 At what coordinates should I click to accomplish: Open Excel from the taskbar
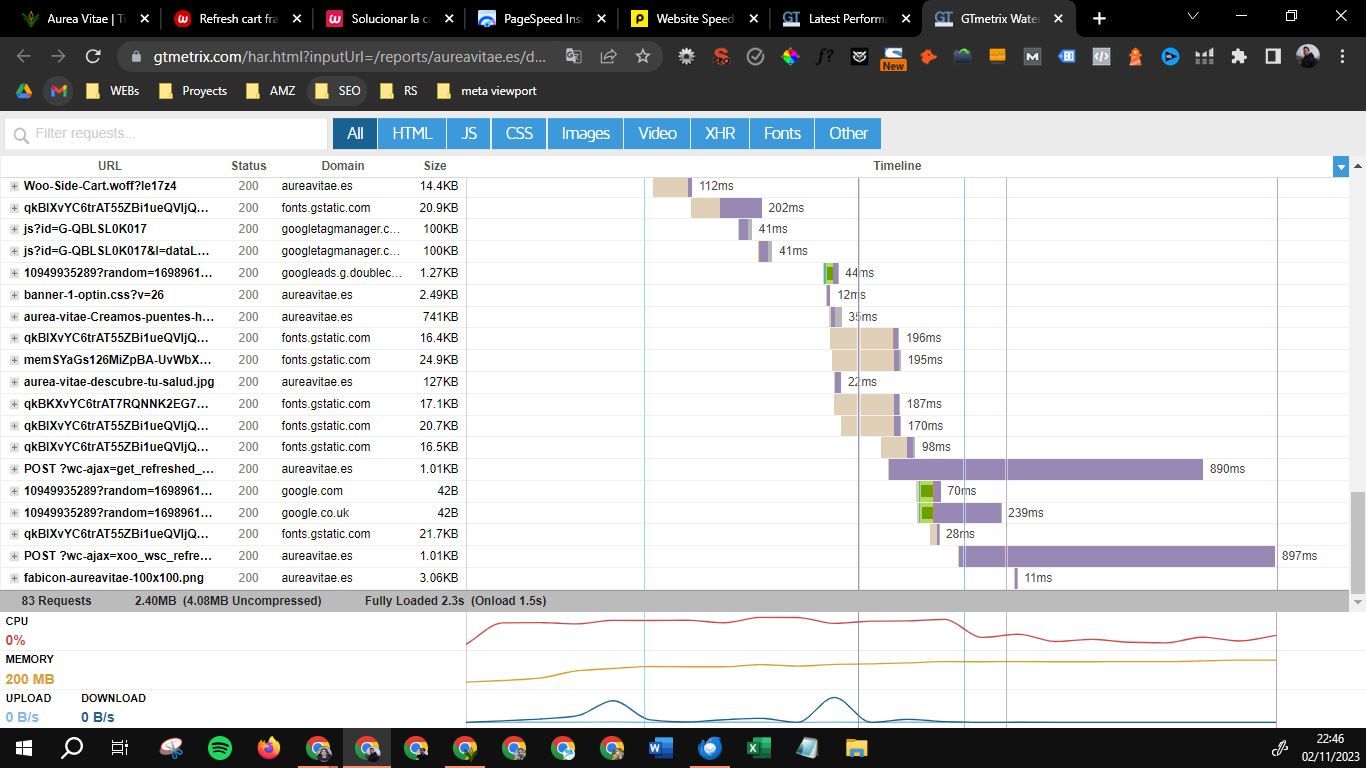click(x=759, y=748)
